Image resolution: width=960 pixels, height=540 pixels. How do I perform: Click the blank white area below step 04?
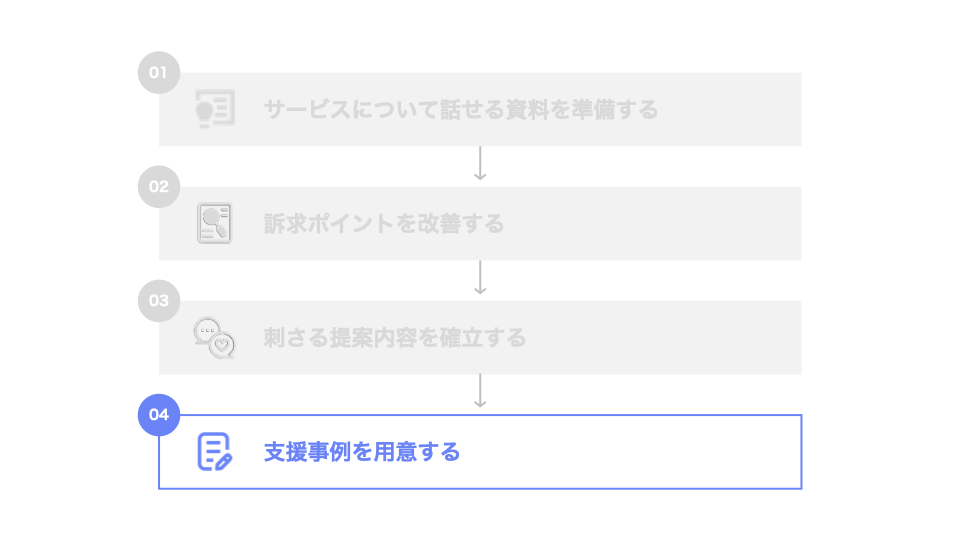(480, 515)
